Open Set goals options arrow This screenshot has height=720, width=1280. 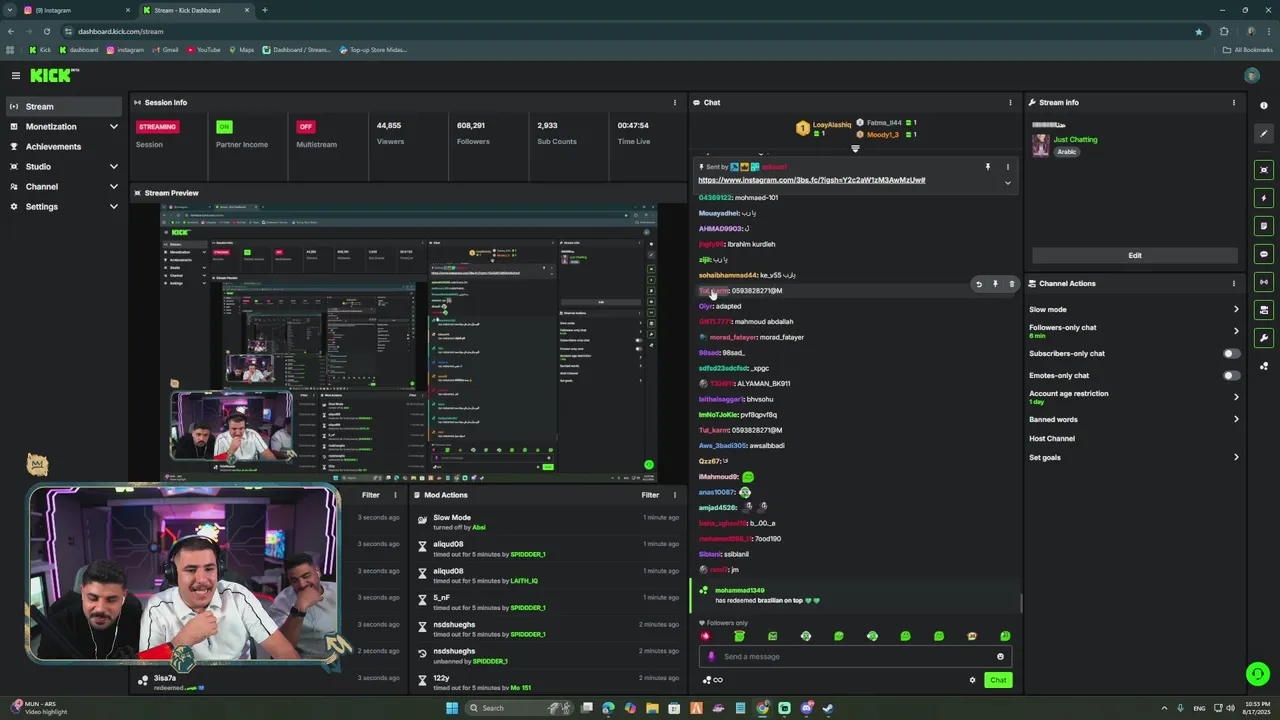pos(1236,457)
